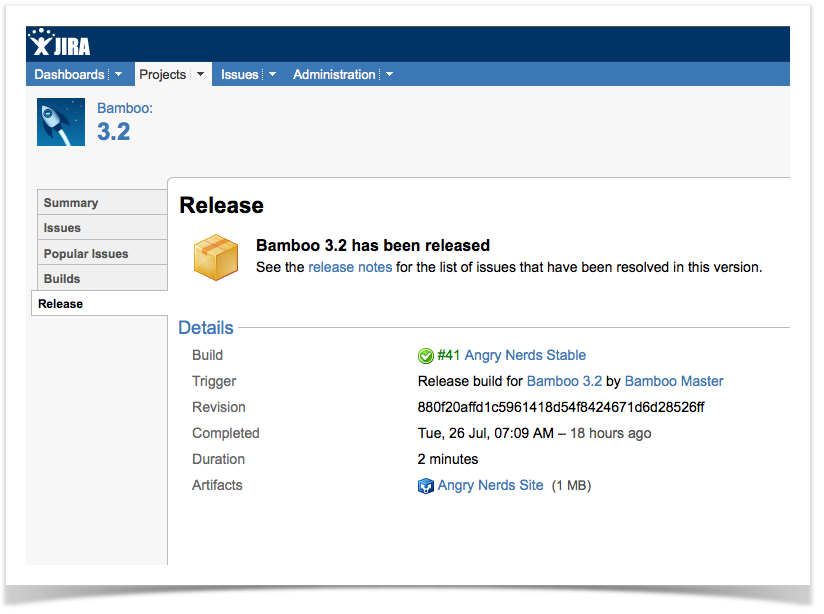Select Administration in the top navigation

coord(334,75)
